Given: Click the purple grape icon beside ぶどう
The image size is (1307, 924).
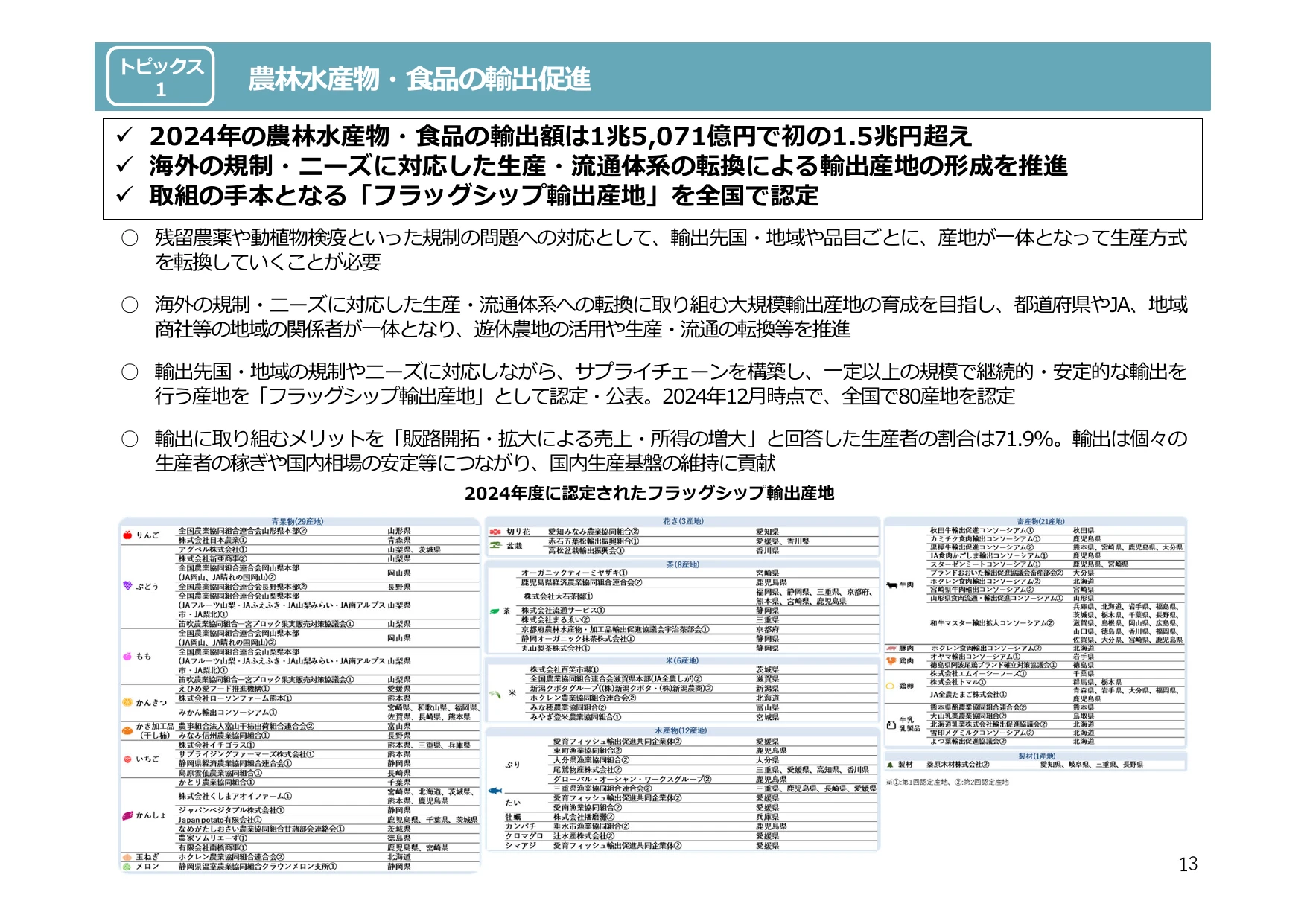Looking at the screenshot, I should pyautogui.click(x=127, y=586).
